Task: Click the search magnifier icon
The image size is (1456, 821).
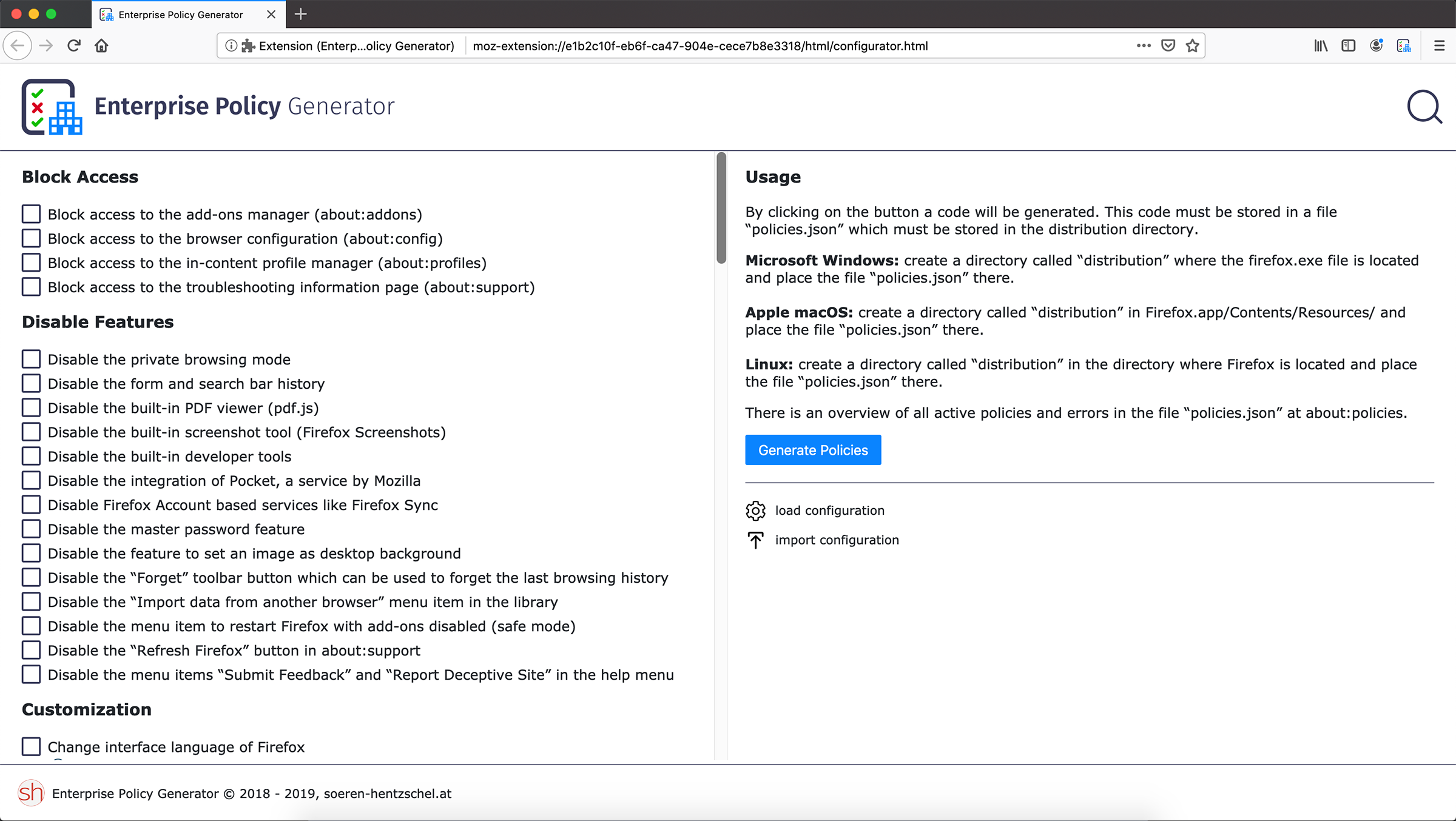Action: click(x=1424, y=107)
